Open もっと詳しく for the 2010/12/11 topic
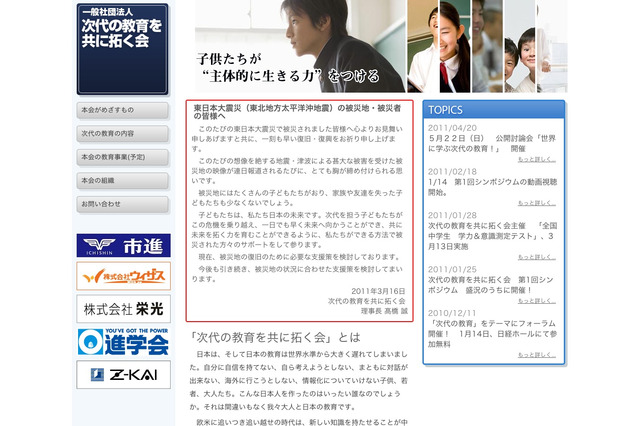The width and height of the screenshot is (640, 426). [537, 355]
